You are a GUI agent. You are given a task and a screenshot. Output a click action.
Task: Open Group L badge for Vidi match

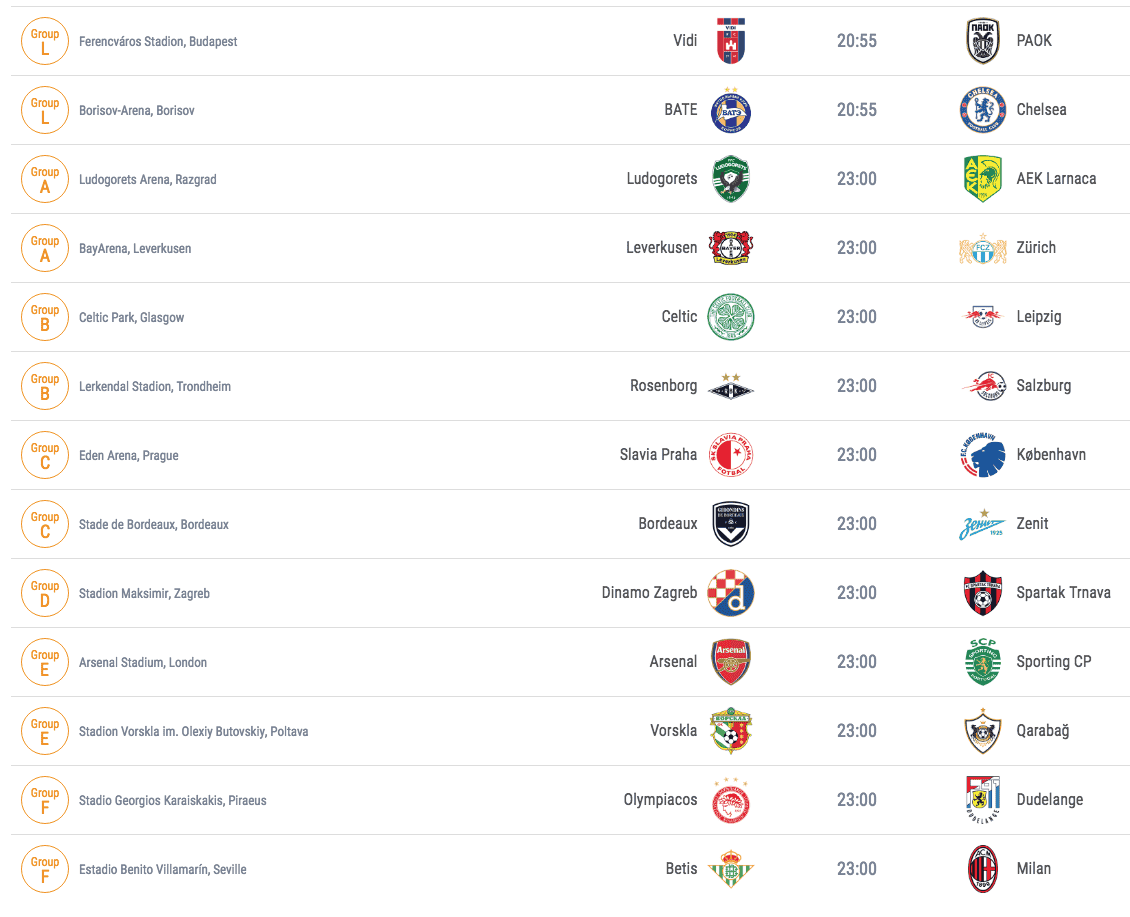tap(45, 42)
